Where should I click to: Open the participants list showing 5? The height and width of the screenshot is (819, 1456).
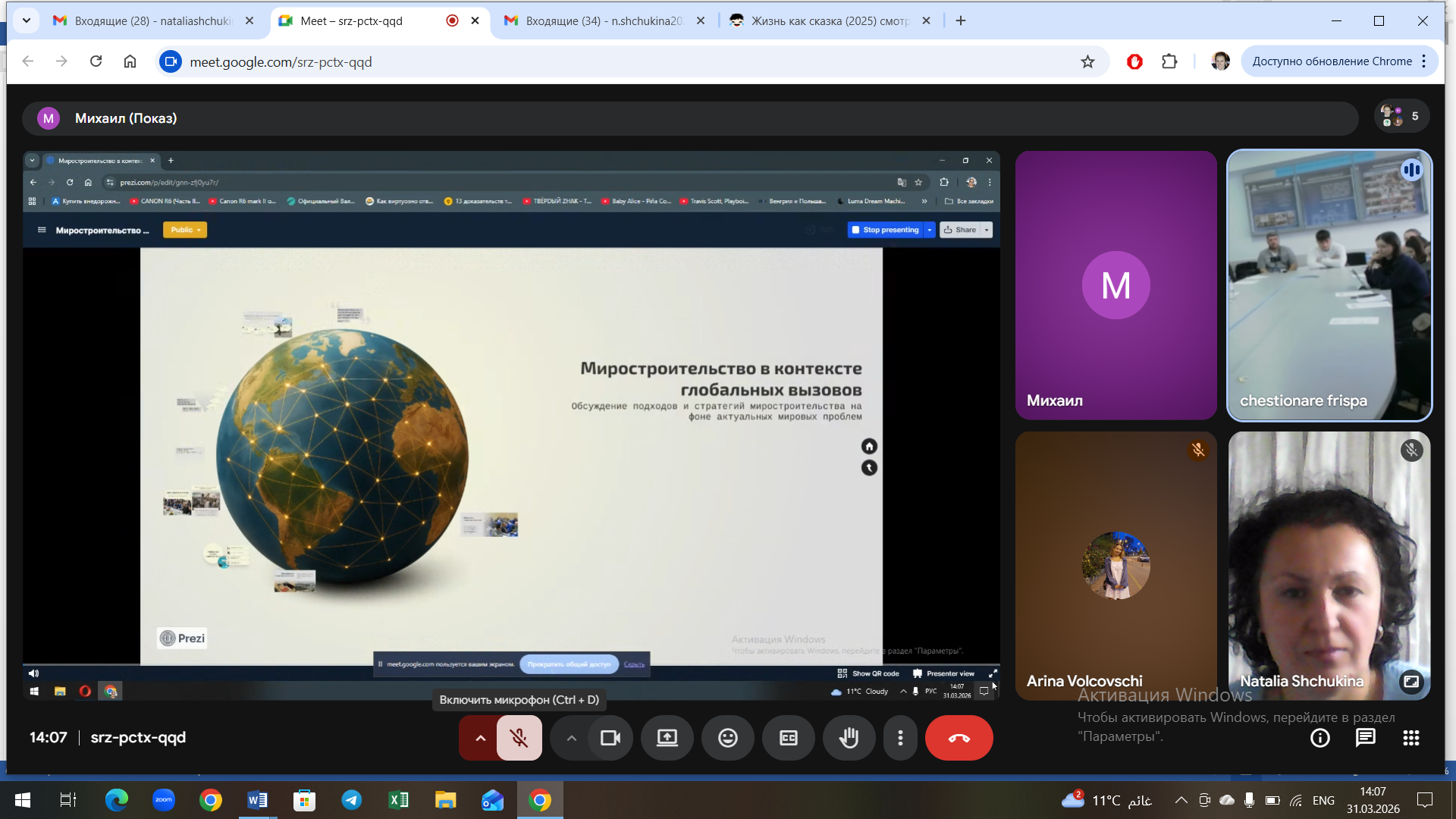coord(1401,116)
